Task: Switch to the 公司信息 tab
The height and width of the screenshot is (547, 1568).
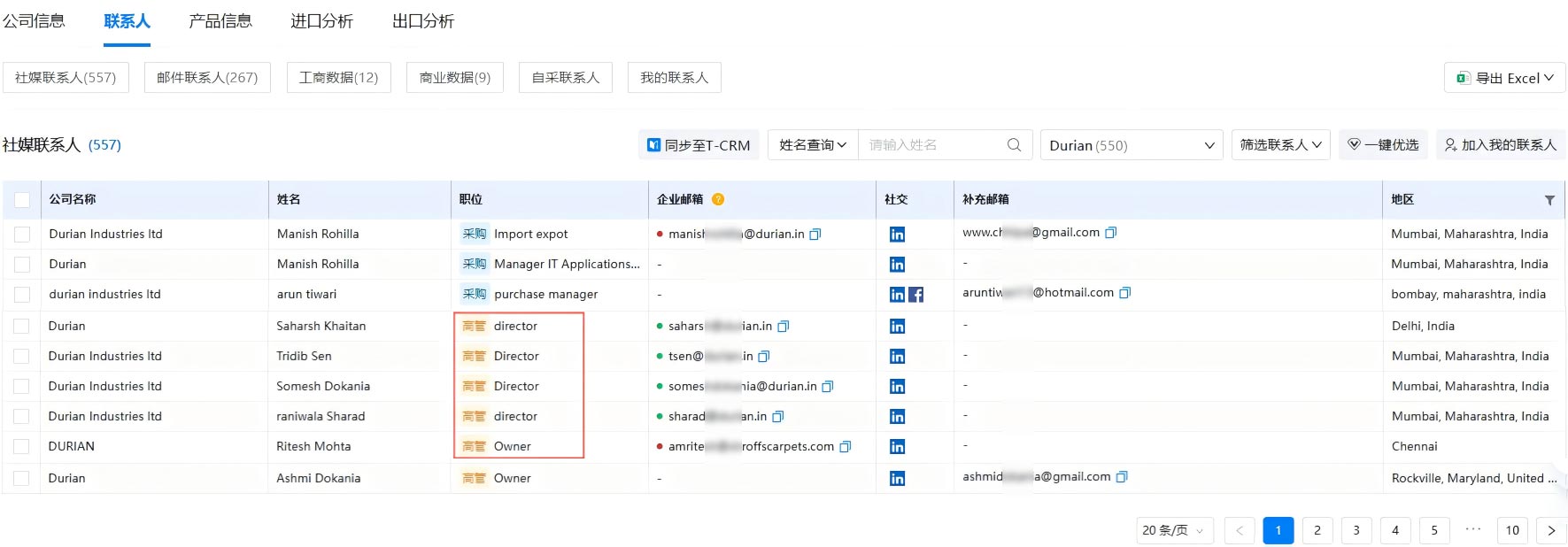Action: click(x=33, y=21)
